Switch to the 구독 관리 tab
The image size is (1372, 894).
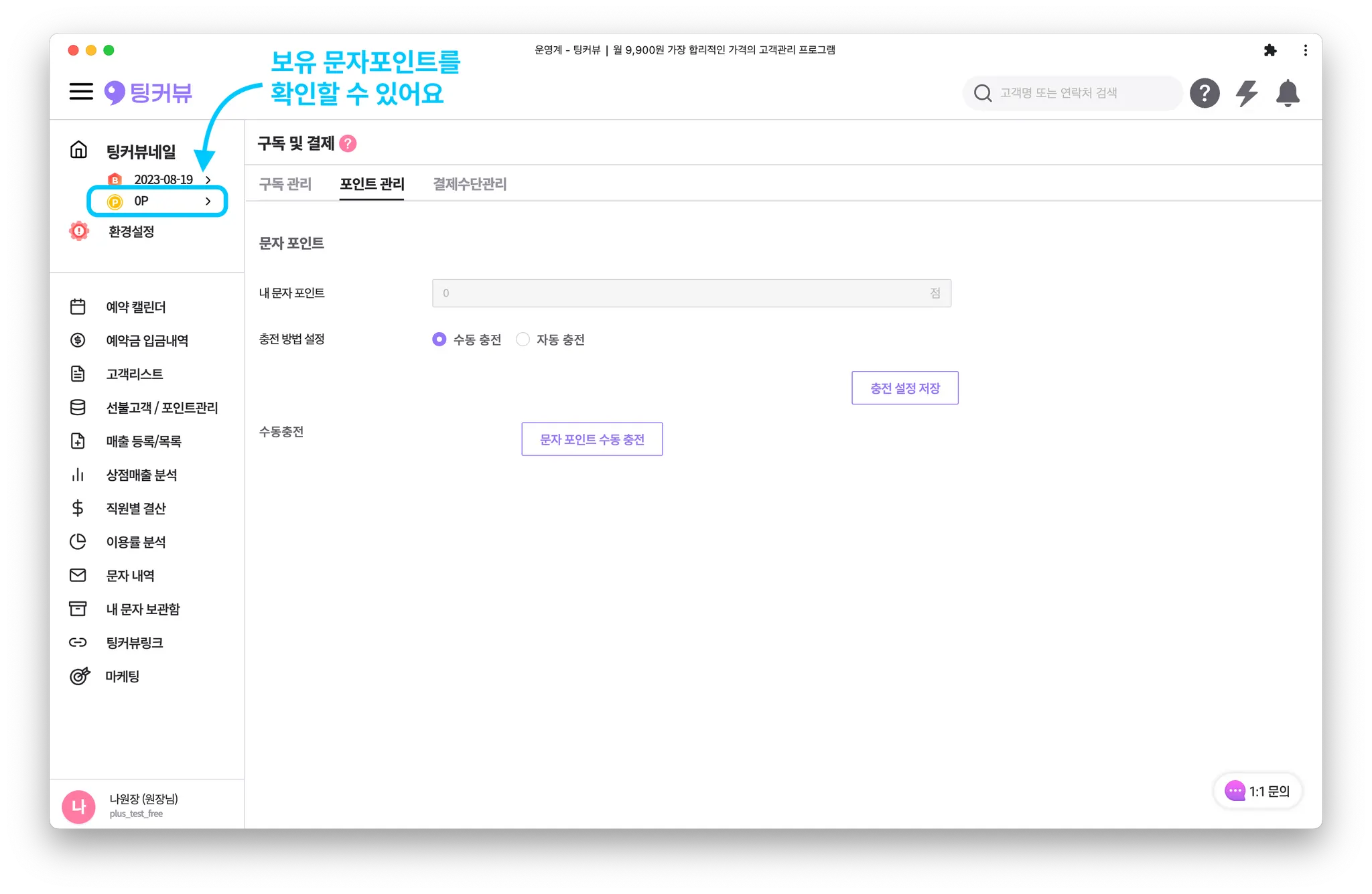285,184
